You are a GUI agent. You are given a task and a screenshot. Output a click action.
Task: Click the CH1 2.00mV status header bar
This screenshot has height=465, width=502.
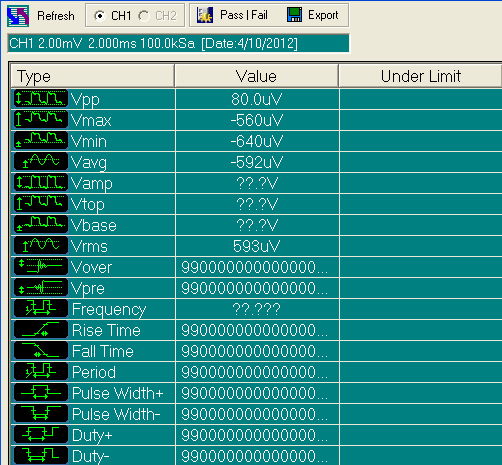(x=179, y=43)
